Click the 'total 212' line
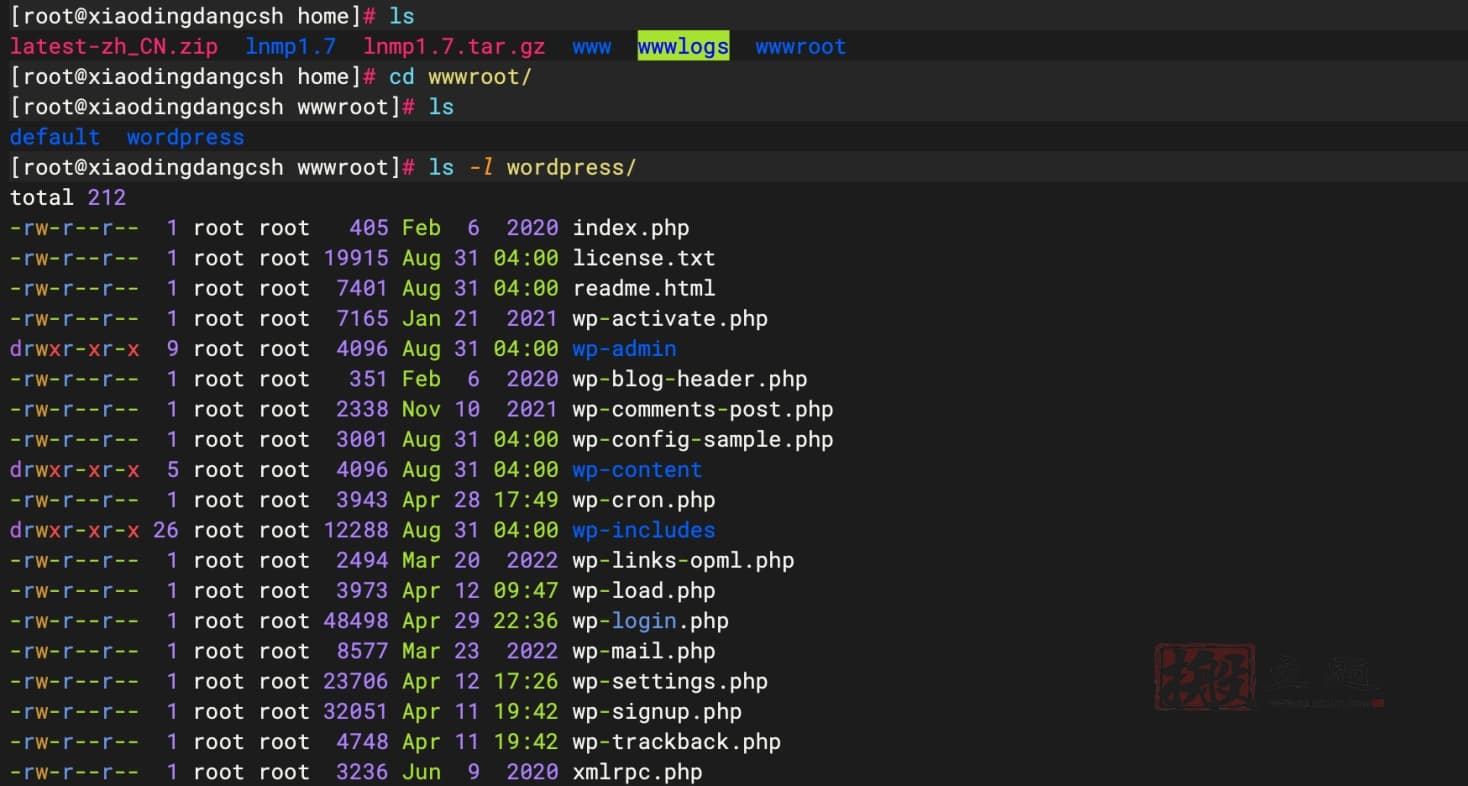Screen dimensions: 1468x786 coord(68,197)
